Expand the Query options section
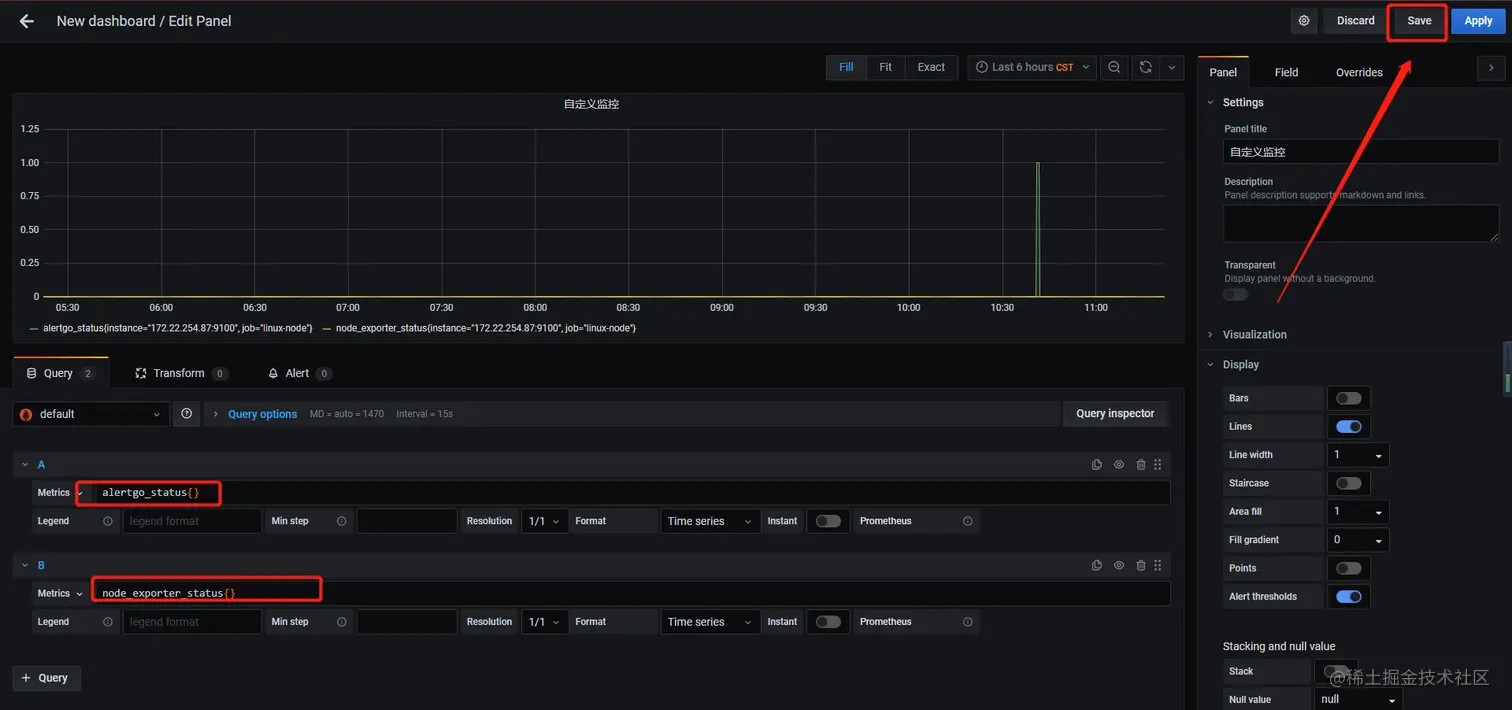 click(262, 414)
